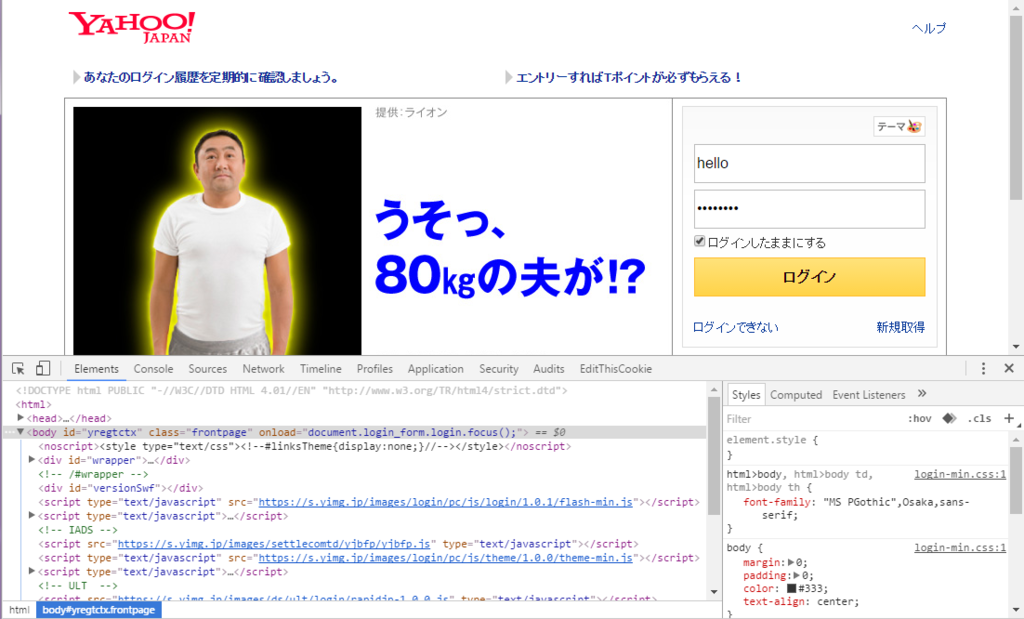Select the <html> element row
This screenshot has width=1024, height=619.
tap(33, 404)
